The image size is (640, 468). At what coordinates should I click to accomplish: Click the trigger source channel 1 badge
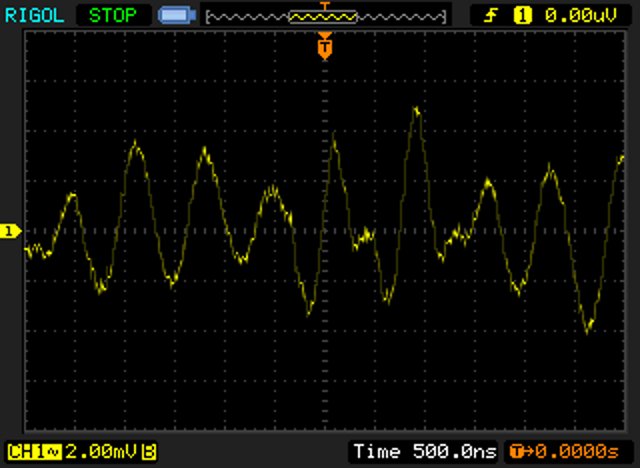tap(522, 16)
